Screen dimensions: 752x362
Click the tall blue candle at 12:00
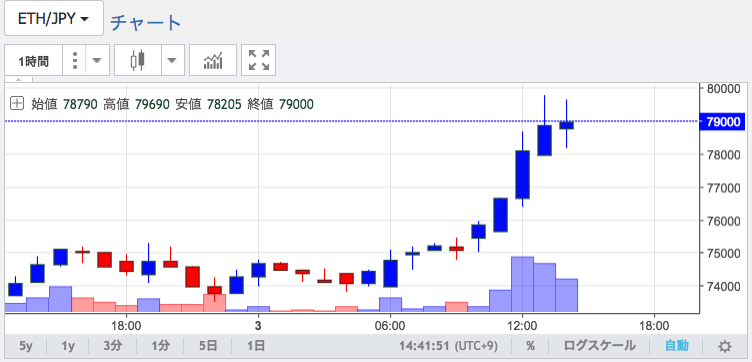click(522, 174)
